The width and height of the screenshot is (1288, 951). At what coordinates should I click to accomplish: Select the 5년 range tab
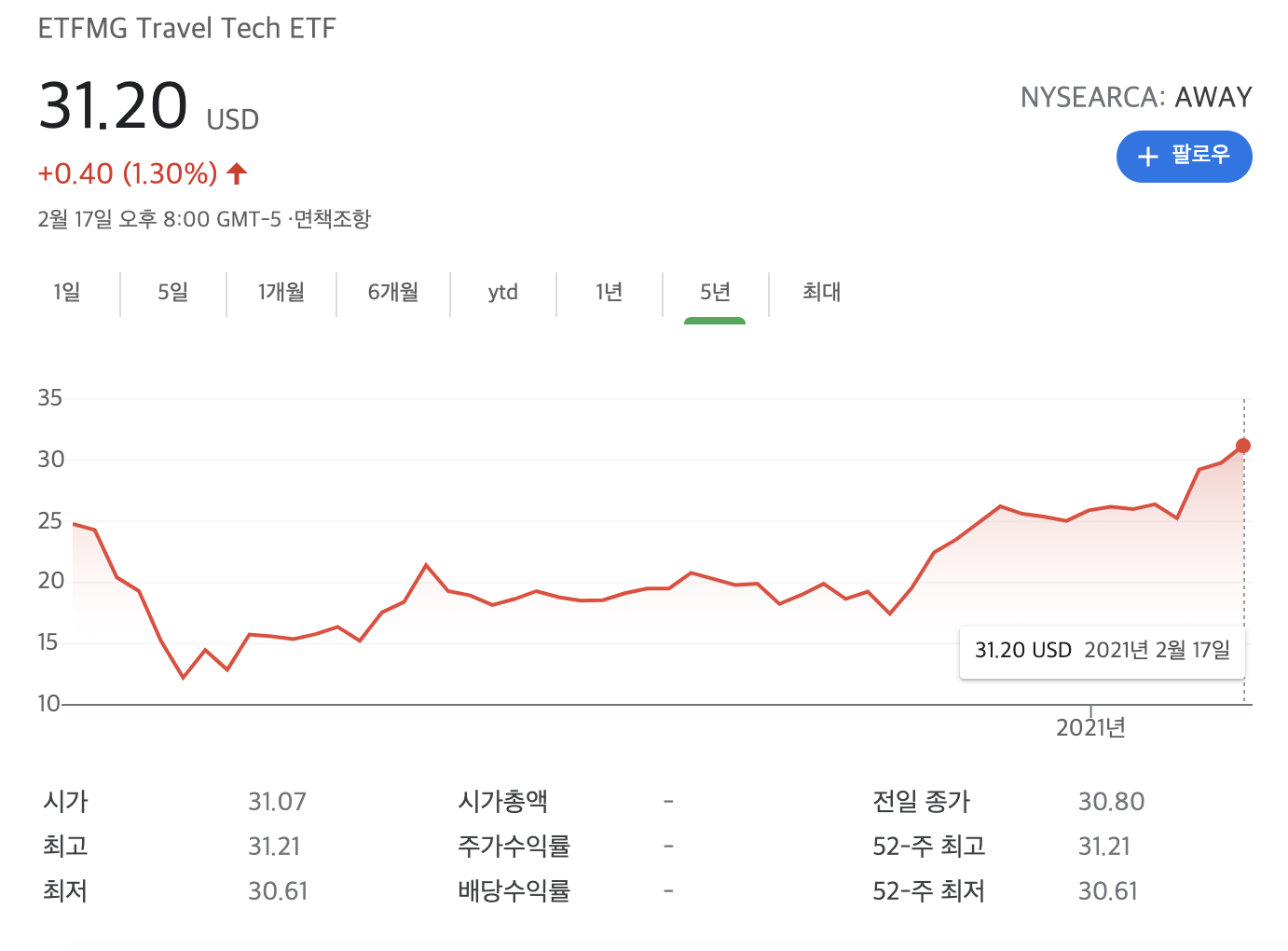click(x=715, y=293)
